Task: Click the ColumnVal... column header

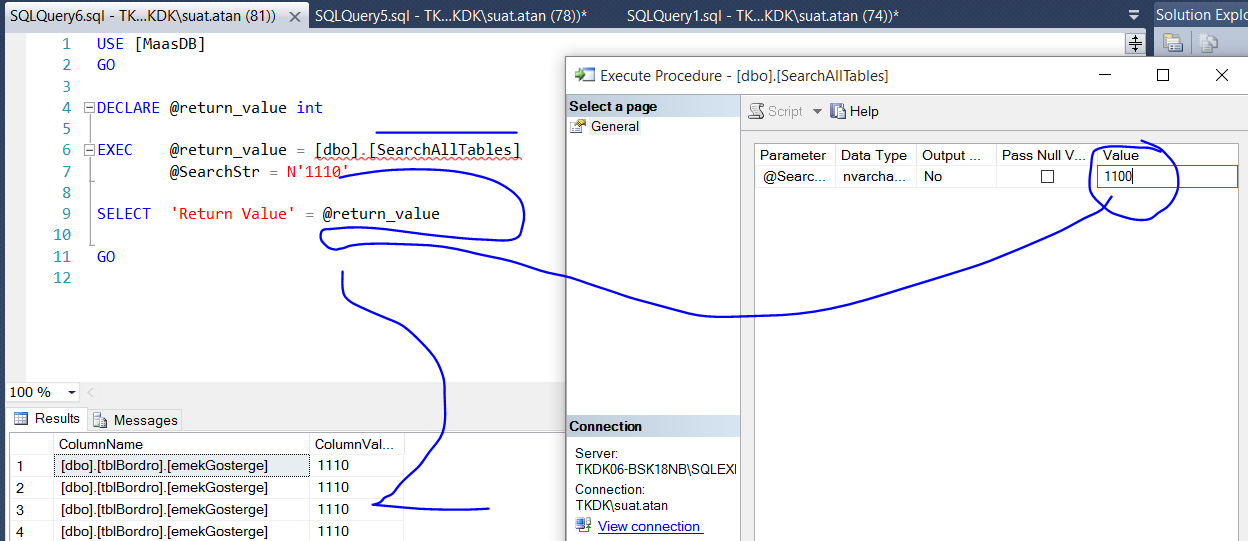Action: [x=356, y=444]
